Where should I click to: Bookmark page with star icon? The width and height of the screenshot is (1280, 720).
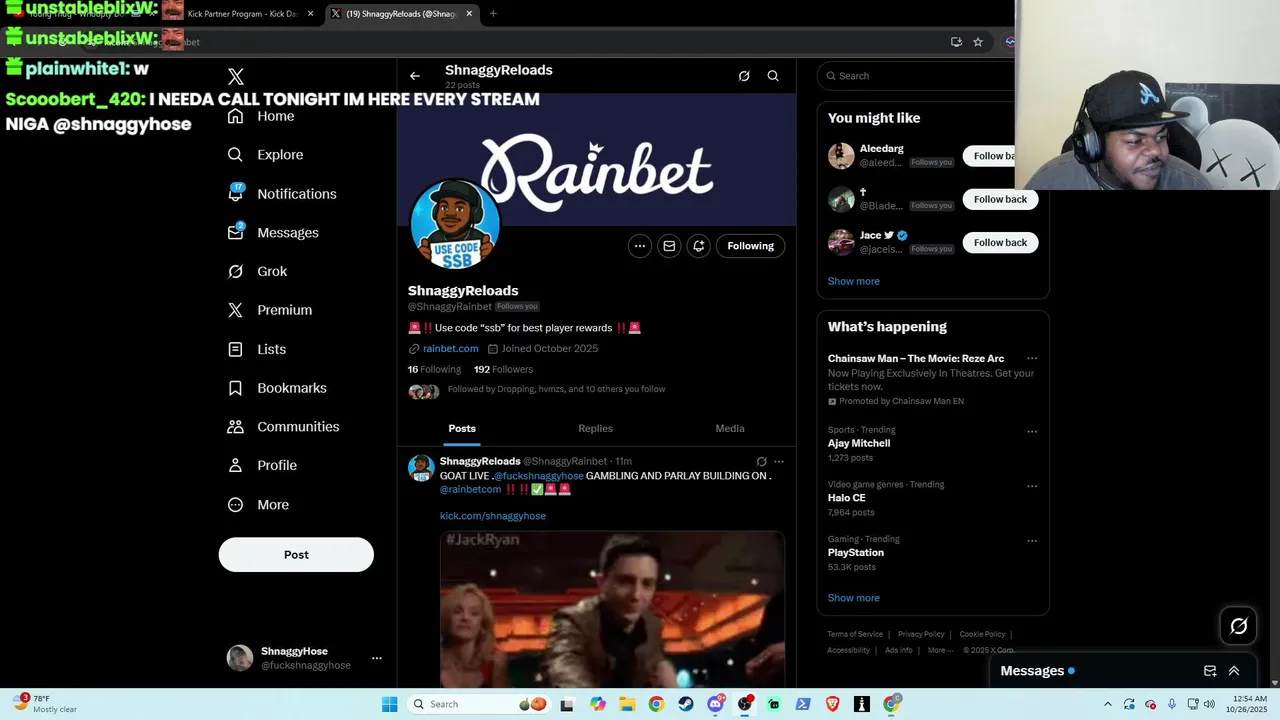point(978,42)
